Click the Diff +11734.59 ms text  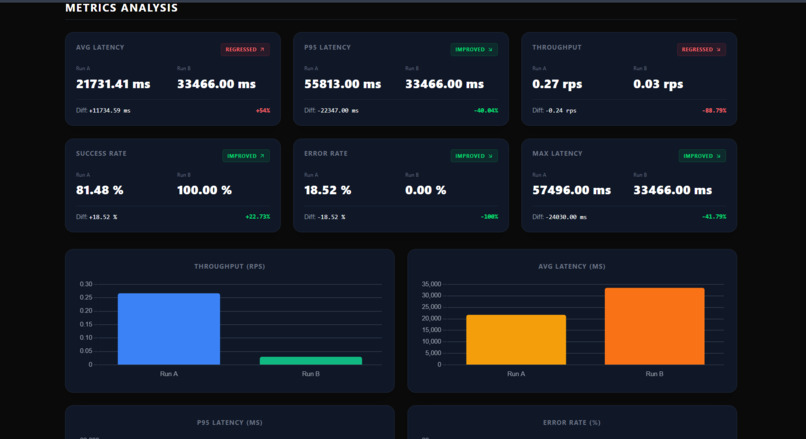click(103, 111)
